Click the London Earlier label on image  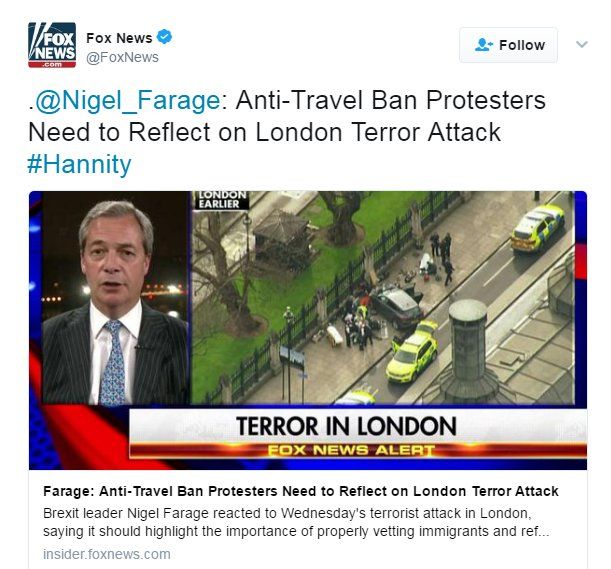(222, 200)
